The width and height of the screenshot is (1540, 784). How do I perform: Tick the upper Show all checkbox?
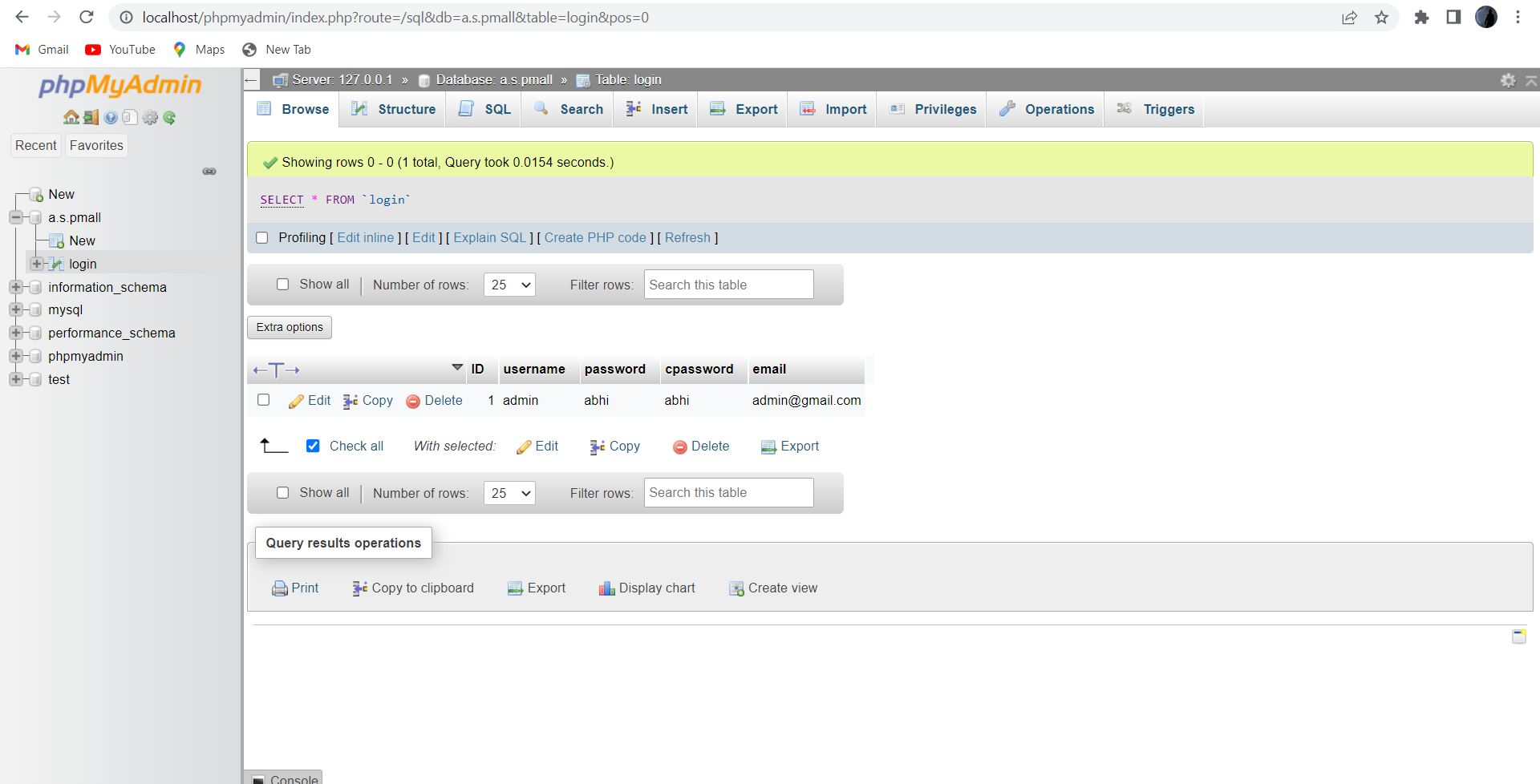(x=282, y=285)
